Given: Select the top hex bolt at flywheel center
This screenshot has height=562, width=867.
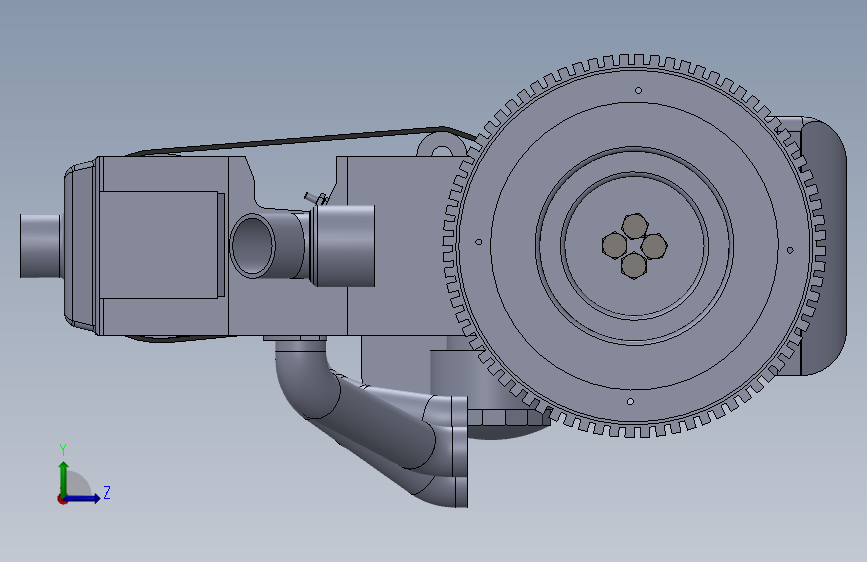Looking at the screenshot, I should [635, 227].
